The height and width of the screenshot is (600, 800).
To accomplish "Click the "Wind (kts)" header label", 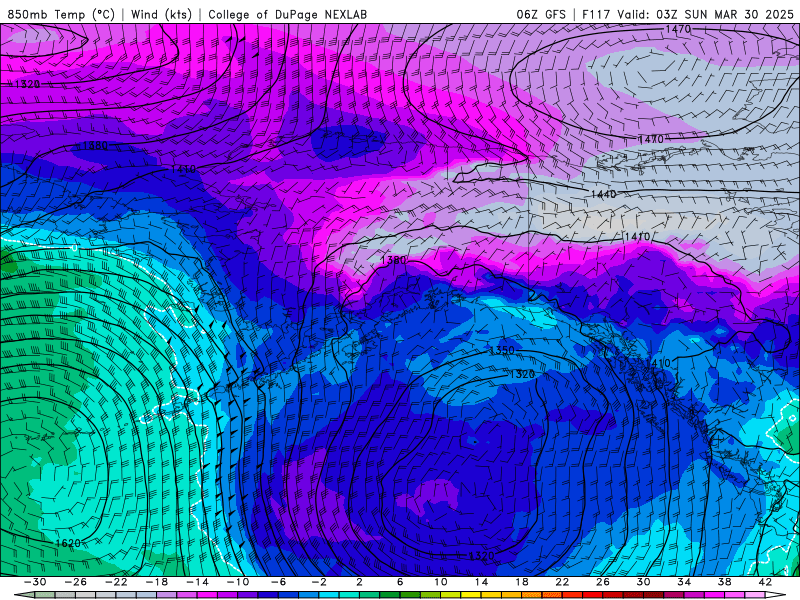I will pyautogui.click(x=161, y=14).
